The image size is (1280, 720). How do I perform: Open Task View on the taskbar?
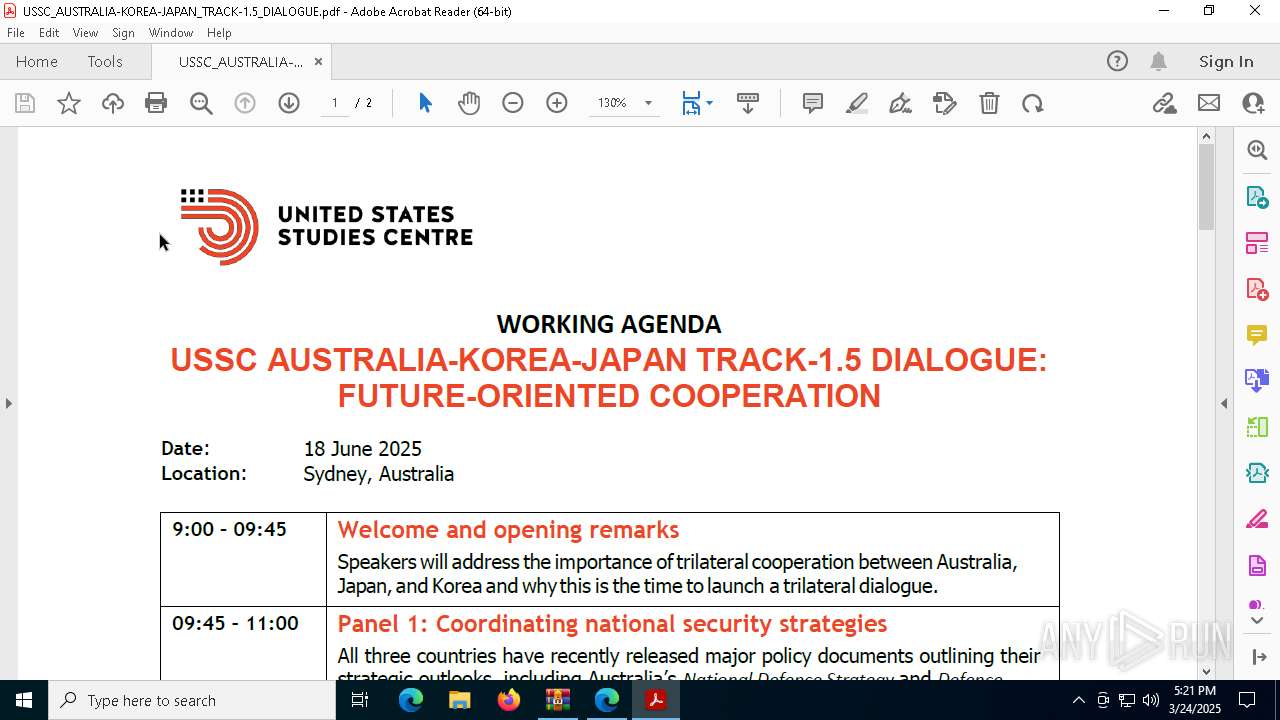(x=361, y=700)
